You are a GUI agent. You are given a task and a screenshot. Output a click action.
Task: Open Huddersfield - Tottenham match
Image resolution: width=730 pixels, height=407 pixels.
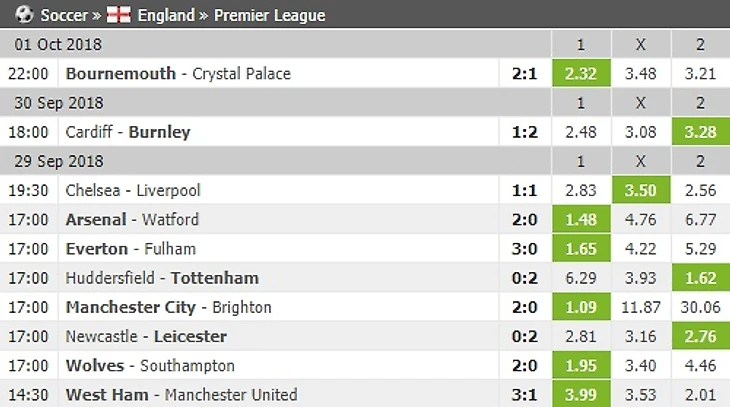pyautogui.click(x=162, y=278)
